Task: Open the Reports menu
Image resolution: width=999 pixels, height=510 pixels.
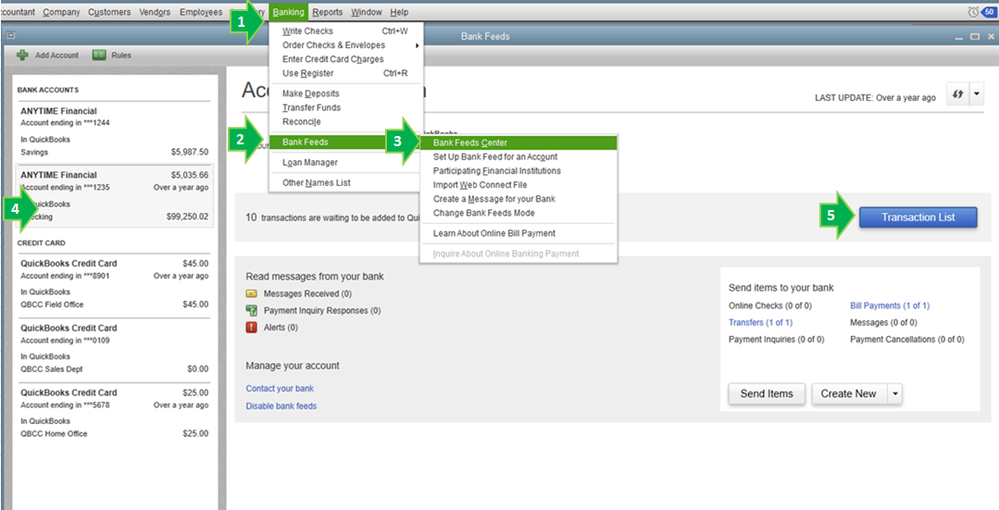Action: pyautogui.click(x=327, y=12)
